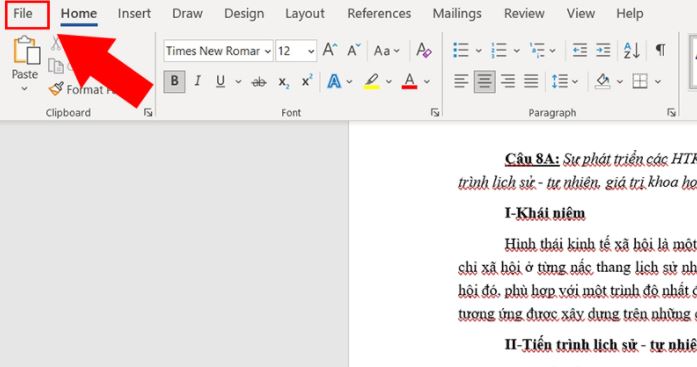Expand Text Effects dropdown arrow
The height and width of the screenshot is (367, 697).
(x=349, y=82)
